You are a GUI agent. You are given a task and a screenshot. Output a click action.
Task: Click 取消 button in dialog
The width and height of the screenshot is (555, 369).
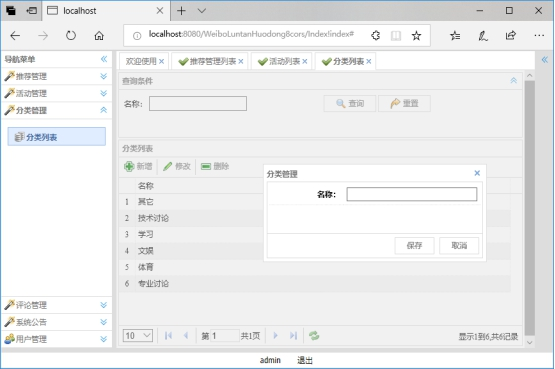459,245
